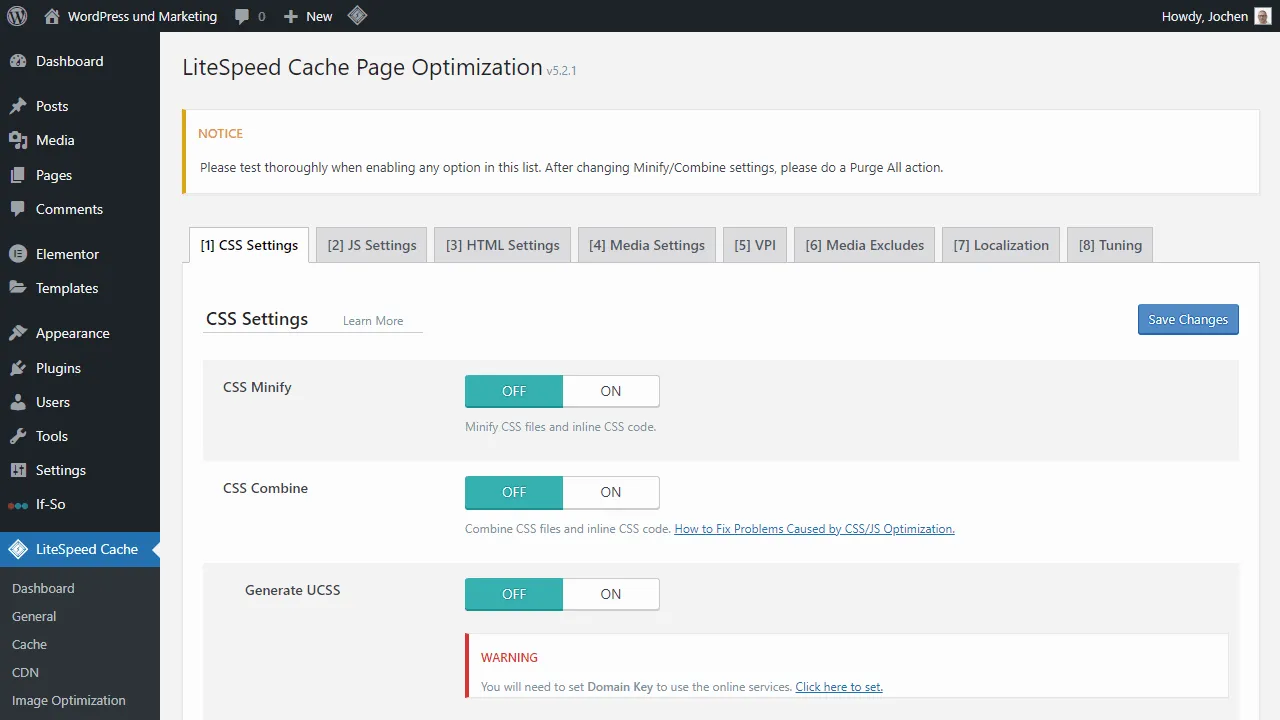Click the Appearance paintbrush icon
The image size is (1280, 720).
[x=18, y=333]
